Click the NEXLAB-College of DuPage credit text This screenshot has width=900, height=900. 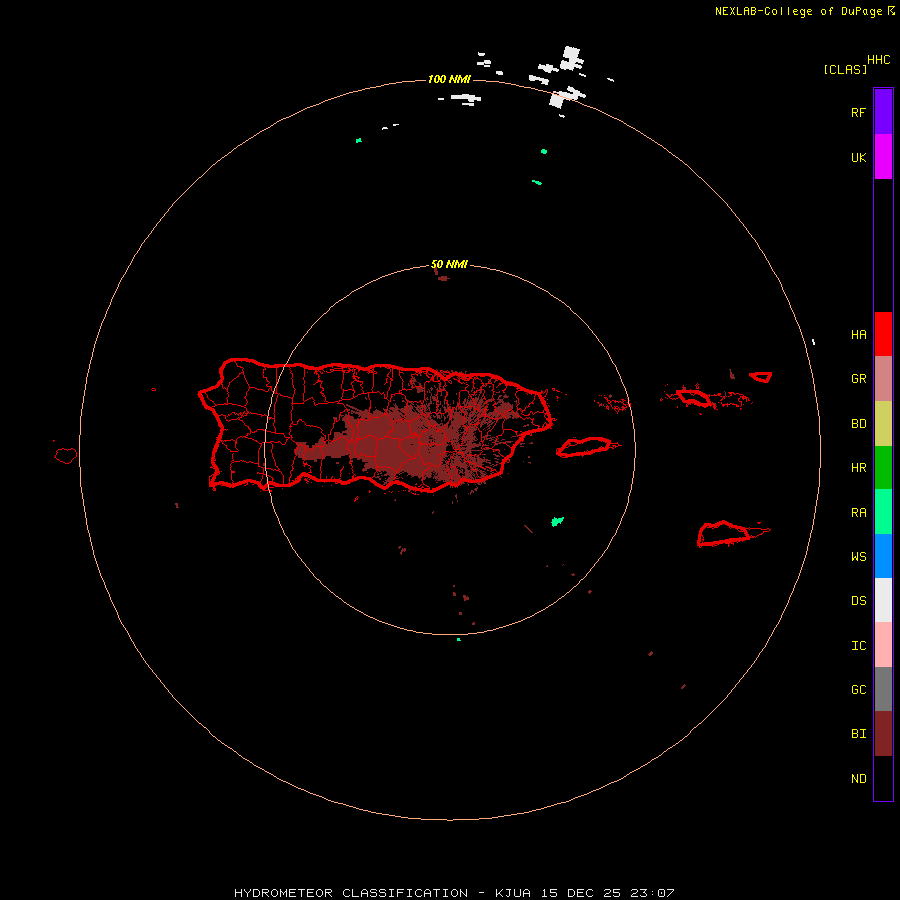tap(798, 11)
